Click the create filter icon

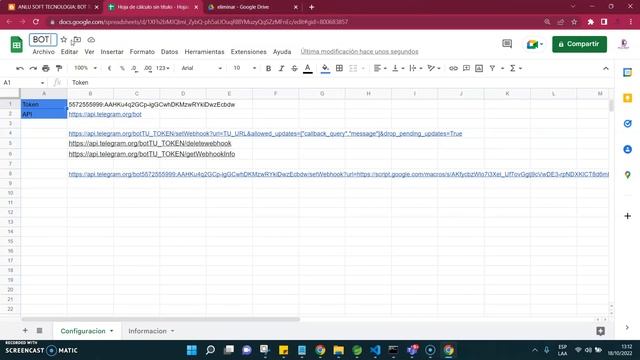coord(492,69)
